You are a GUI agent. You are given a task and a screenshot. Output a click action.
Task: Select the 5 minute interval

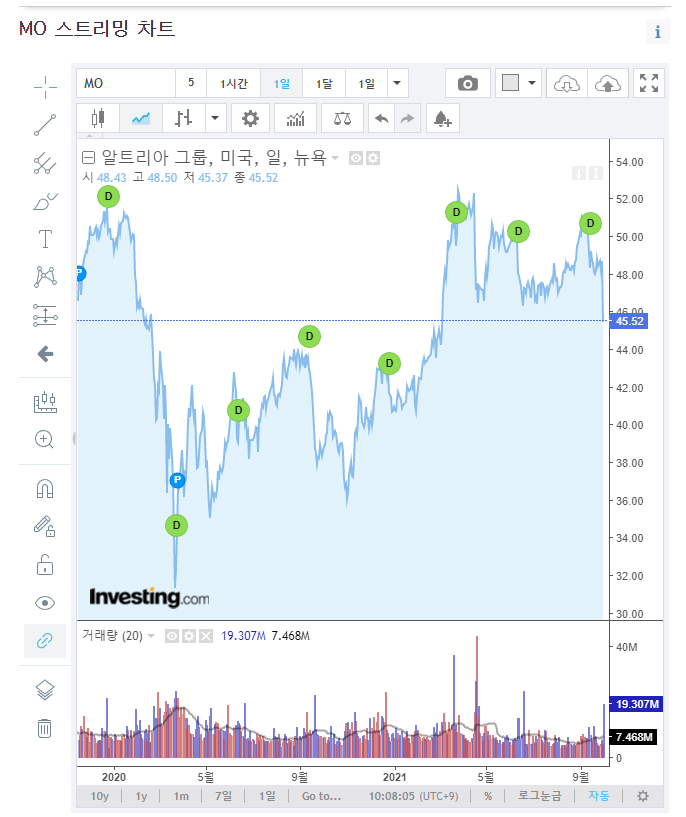(191, 83)
